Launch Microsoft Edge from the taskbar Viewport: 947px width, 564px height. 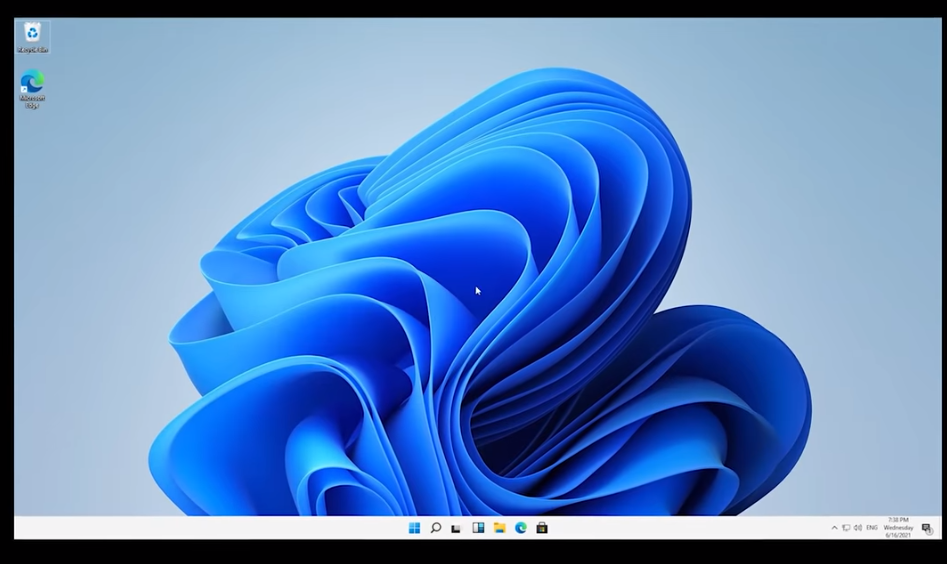pyautogui.click(x=521, y=528)
